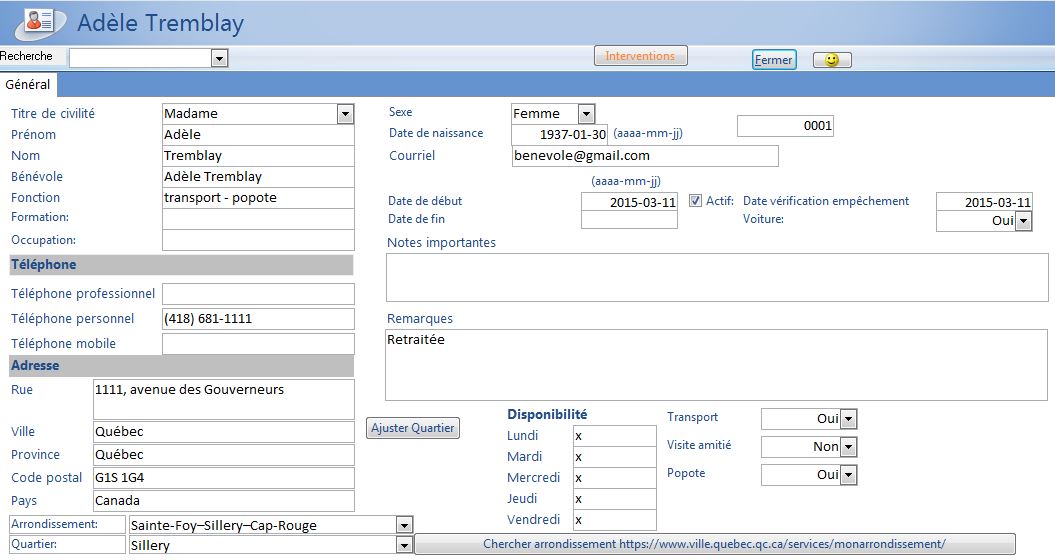Image resolution: width=1055 pixels, height=560 pixels.
Task: Click the Code postal field G1S 1G4
Action: (x=223, y=478)
